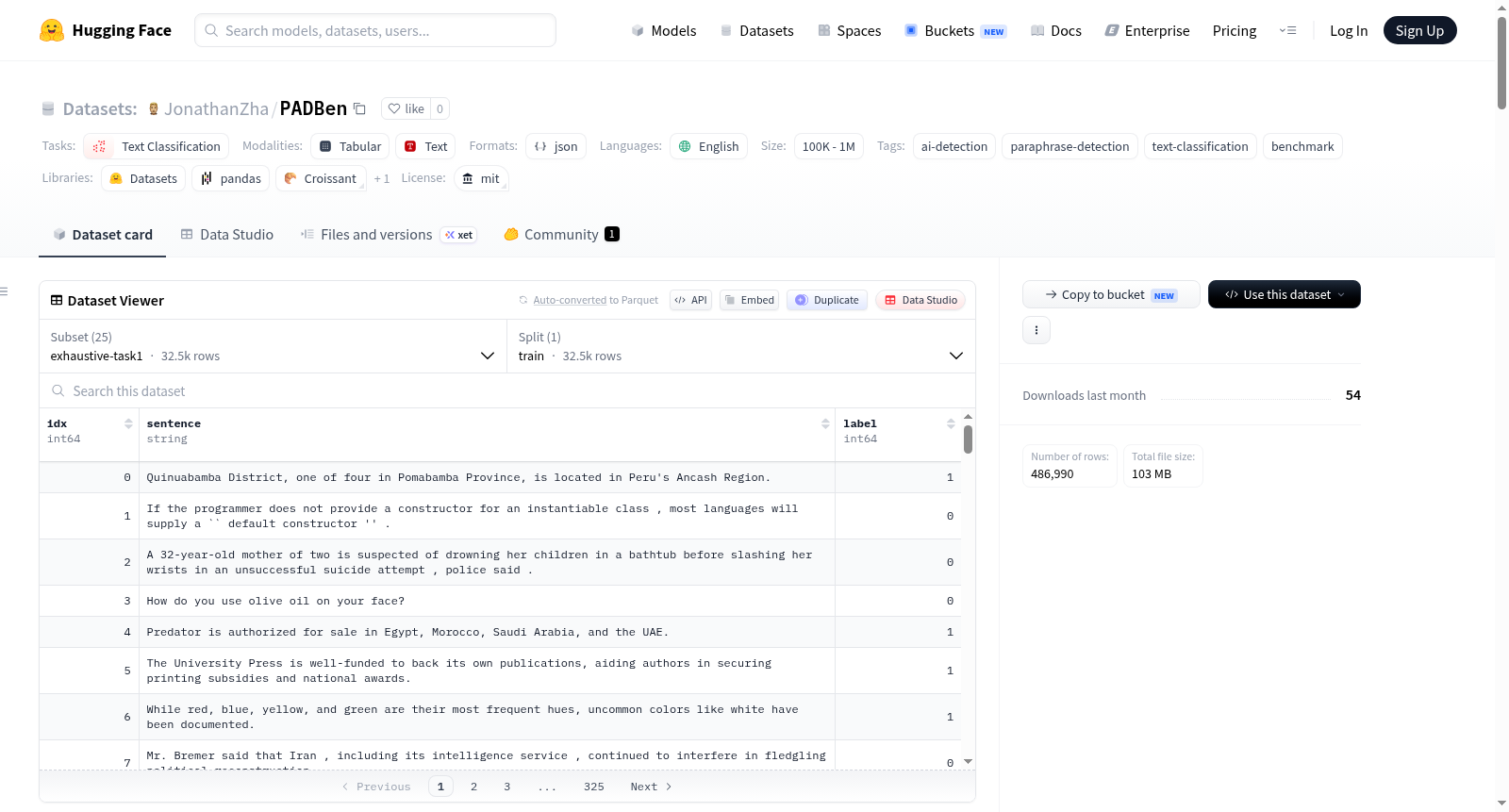Switch to the Data Studio tab
Image resolution: width=1509 pixels, height=812 pixels.
(x=227, y=235)
